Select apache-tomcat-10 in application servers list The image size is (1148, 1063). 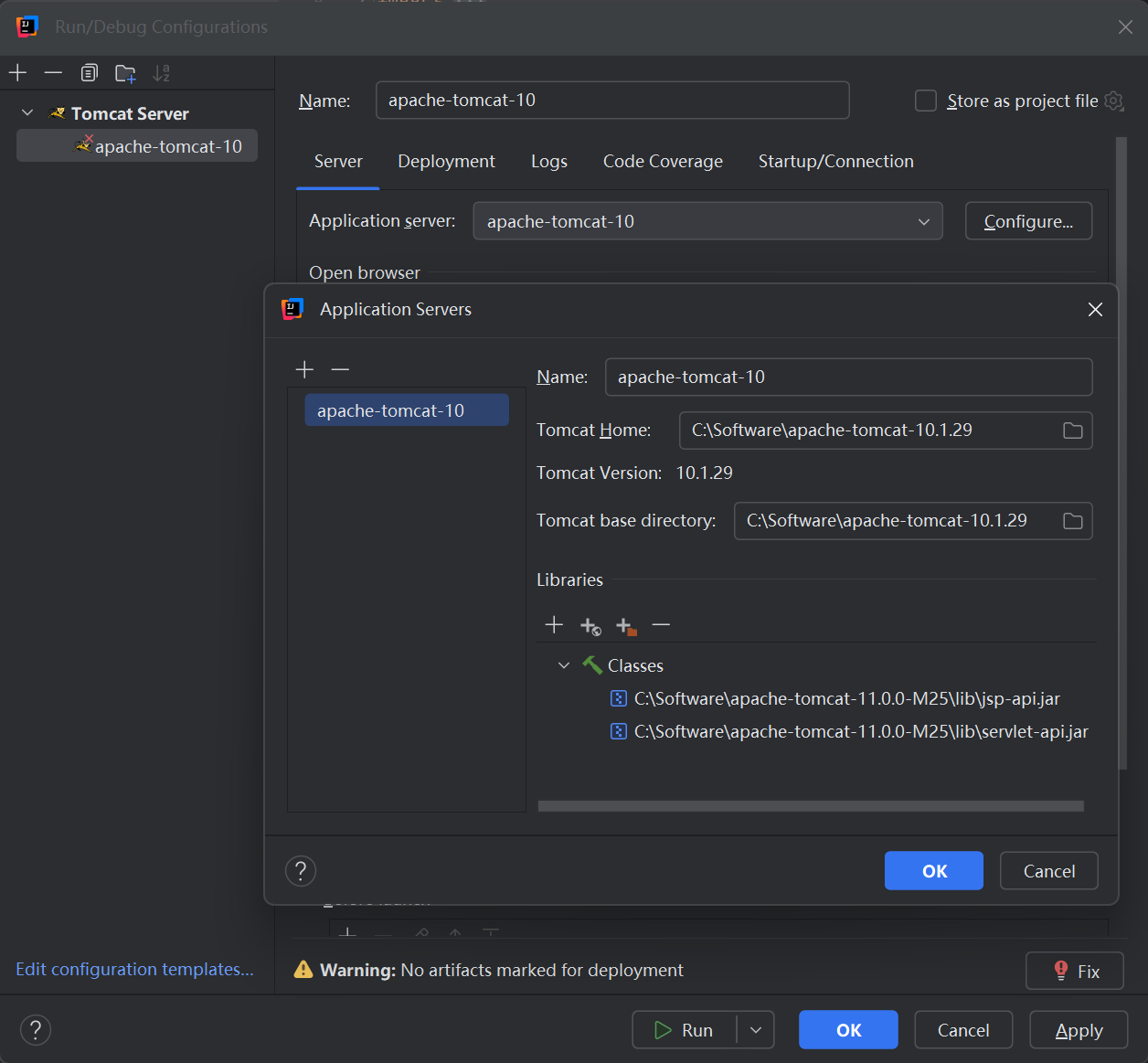click(407, 410)
